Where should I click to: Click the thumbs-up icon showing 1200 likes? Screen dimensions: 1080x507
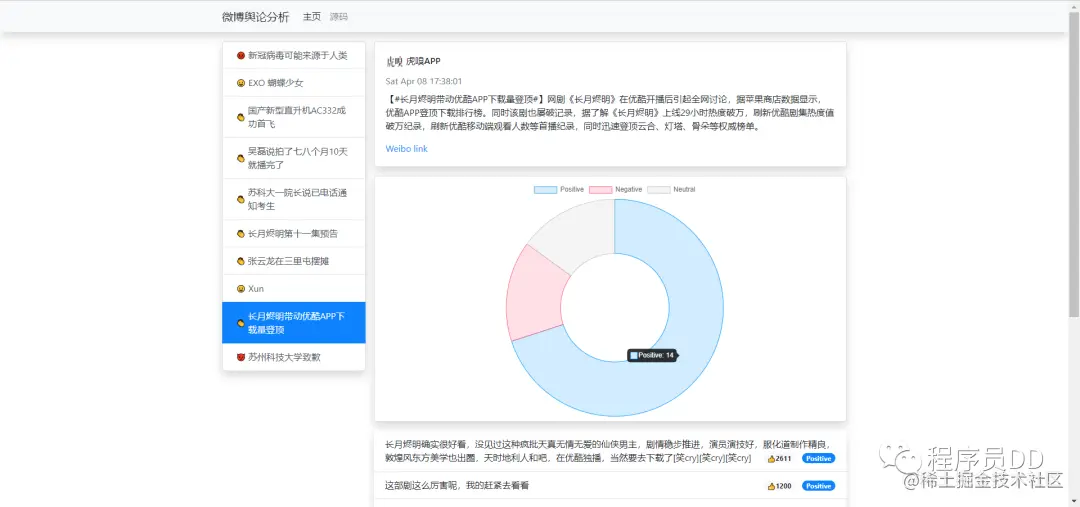[771, 486]
